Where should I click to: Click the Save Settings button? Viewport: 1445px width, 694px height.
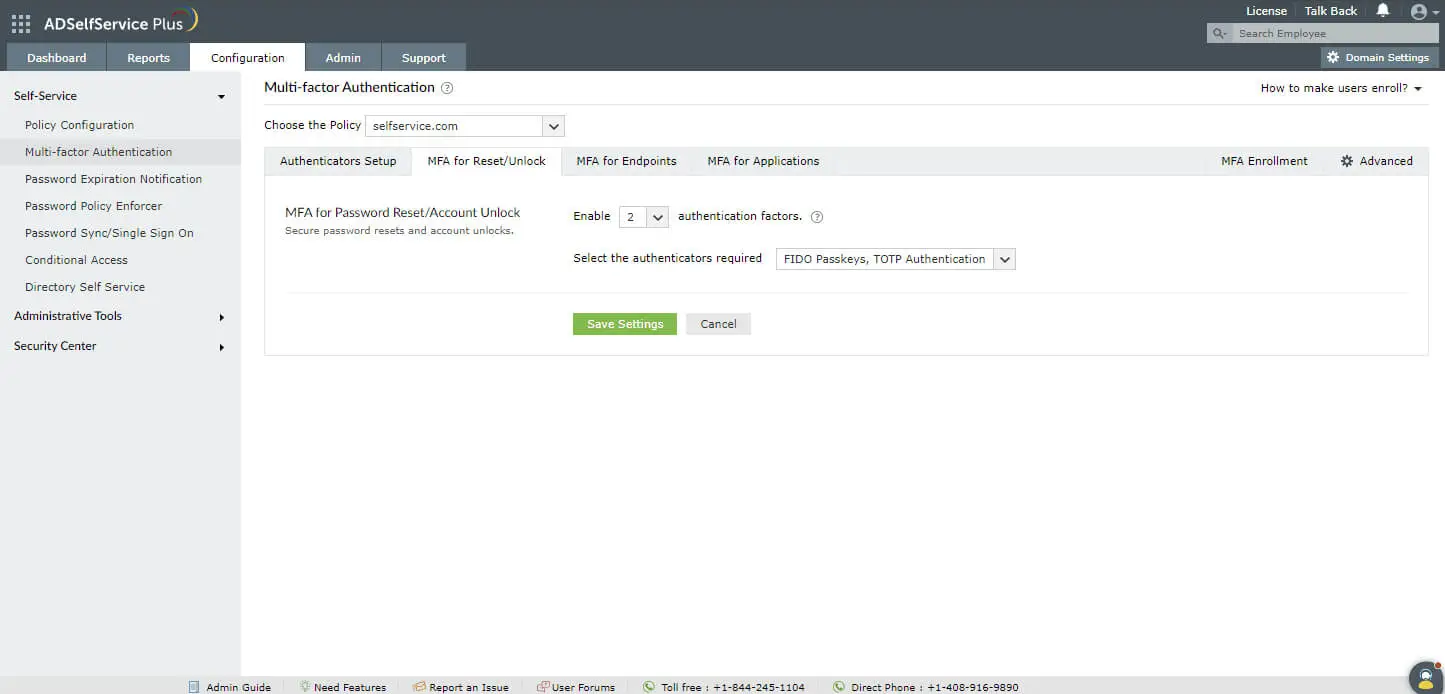(624, 323)
